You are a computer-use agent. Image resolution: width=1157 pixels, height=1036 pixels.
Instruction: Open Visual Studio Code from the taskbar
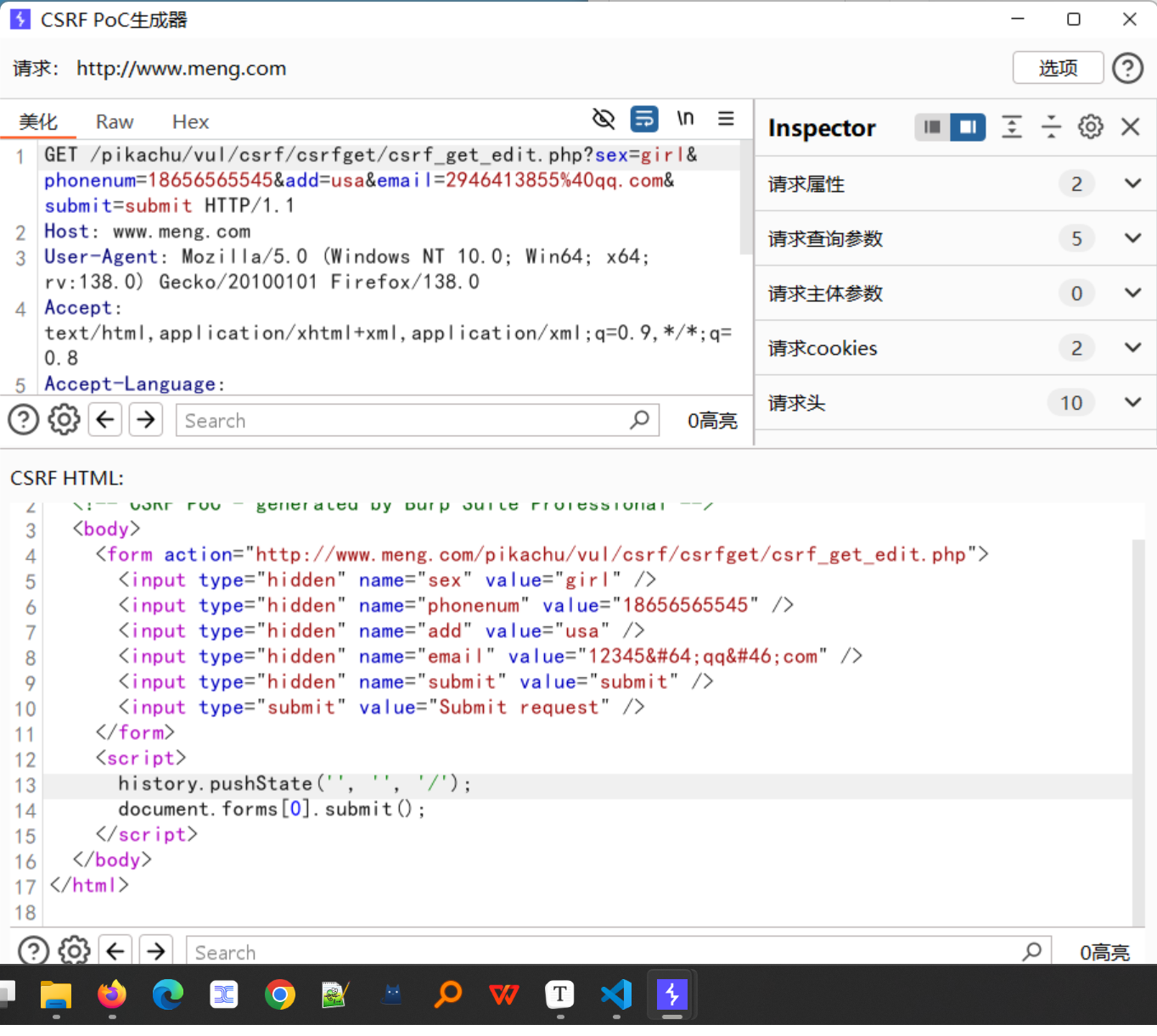[x=616, y=994]
